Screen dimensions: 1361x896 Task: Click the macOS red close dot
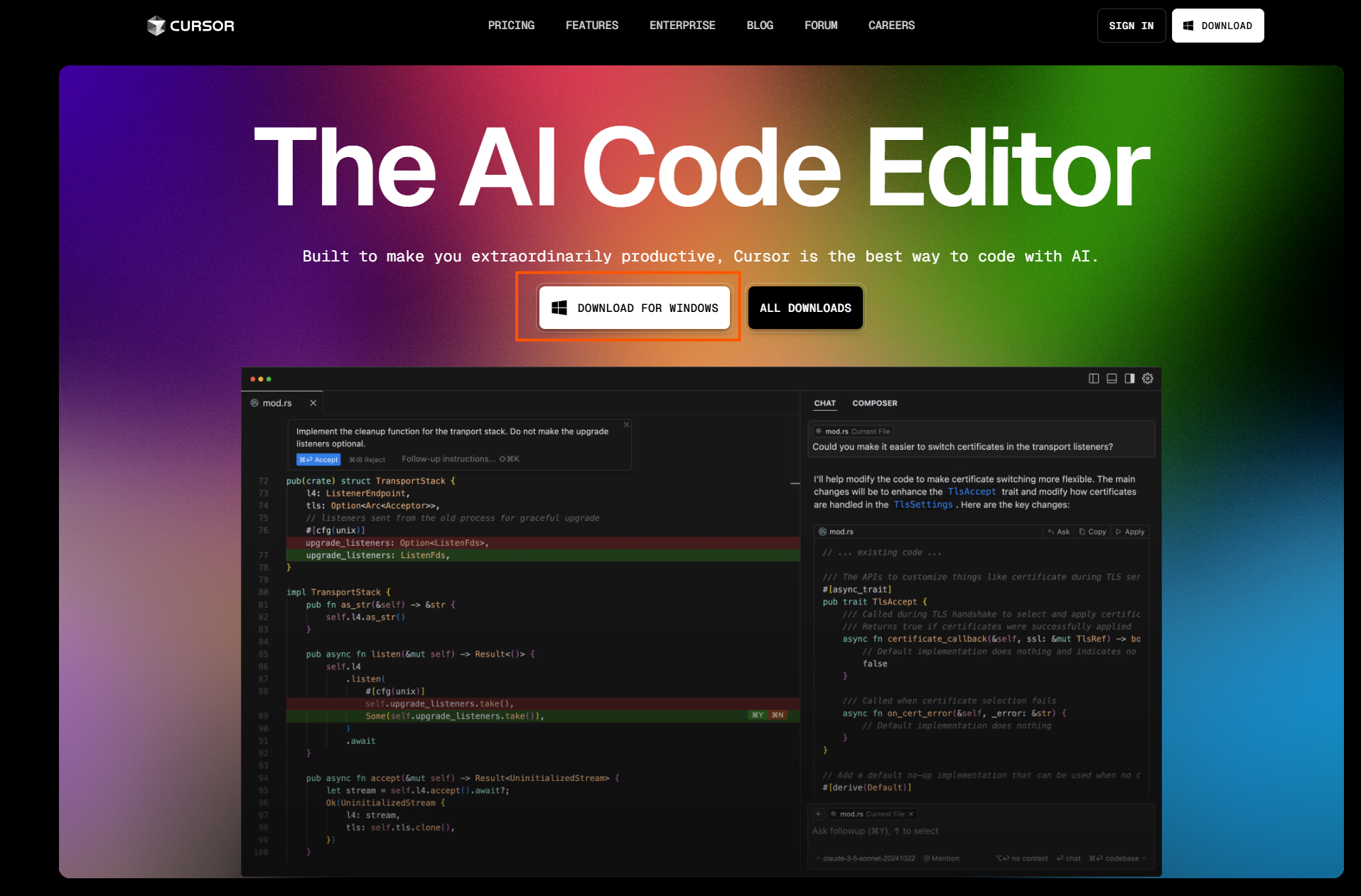[x=252, y=379]
